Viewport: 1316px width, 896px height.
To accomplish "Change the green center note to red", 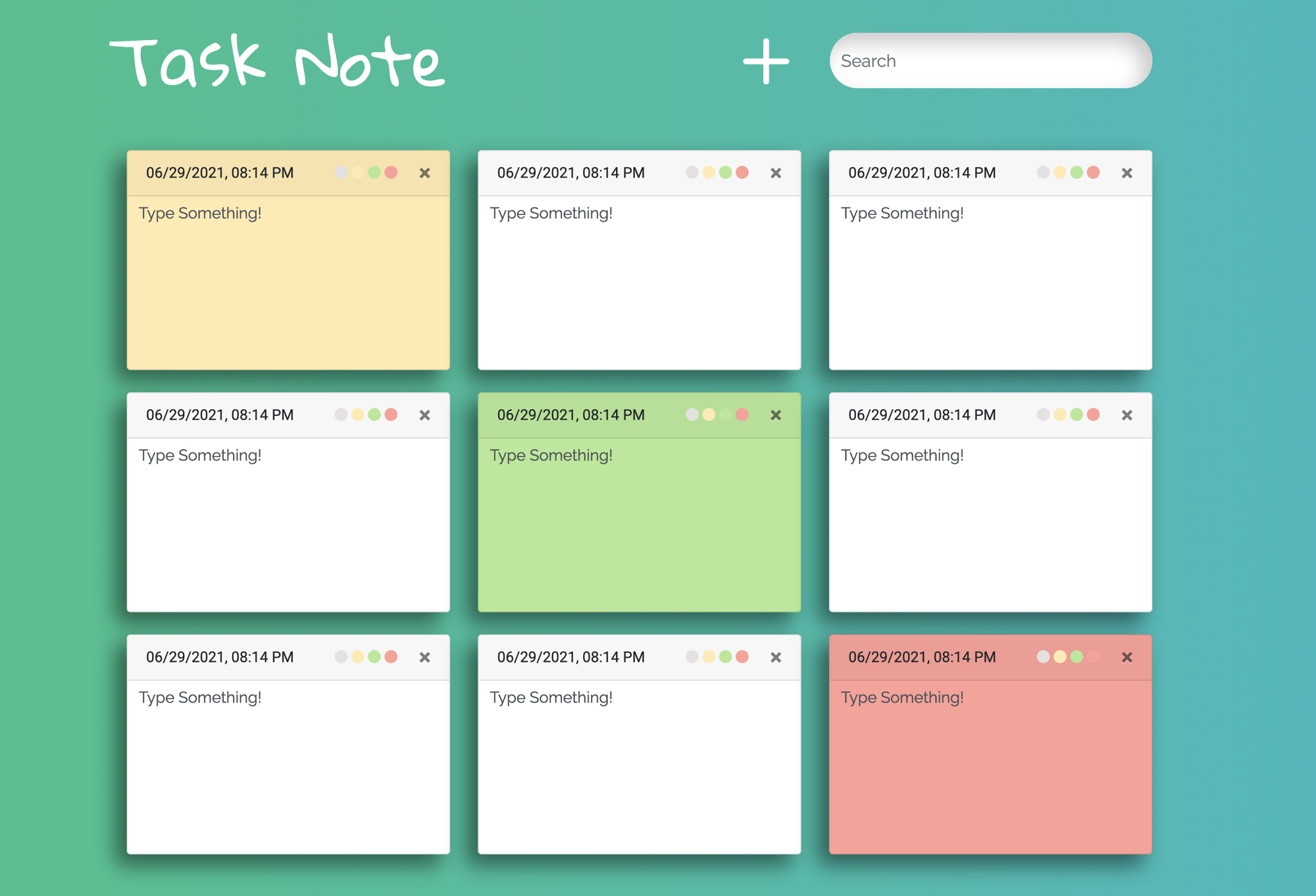I will (x=742, y=414).
